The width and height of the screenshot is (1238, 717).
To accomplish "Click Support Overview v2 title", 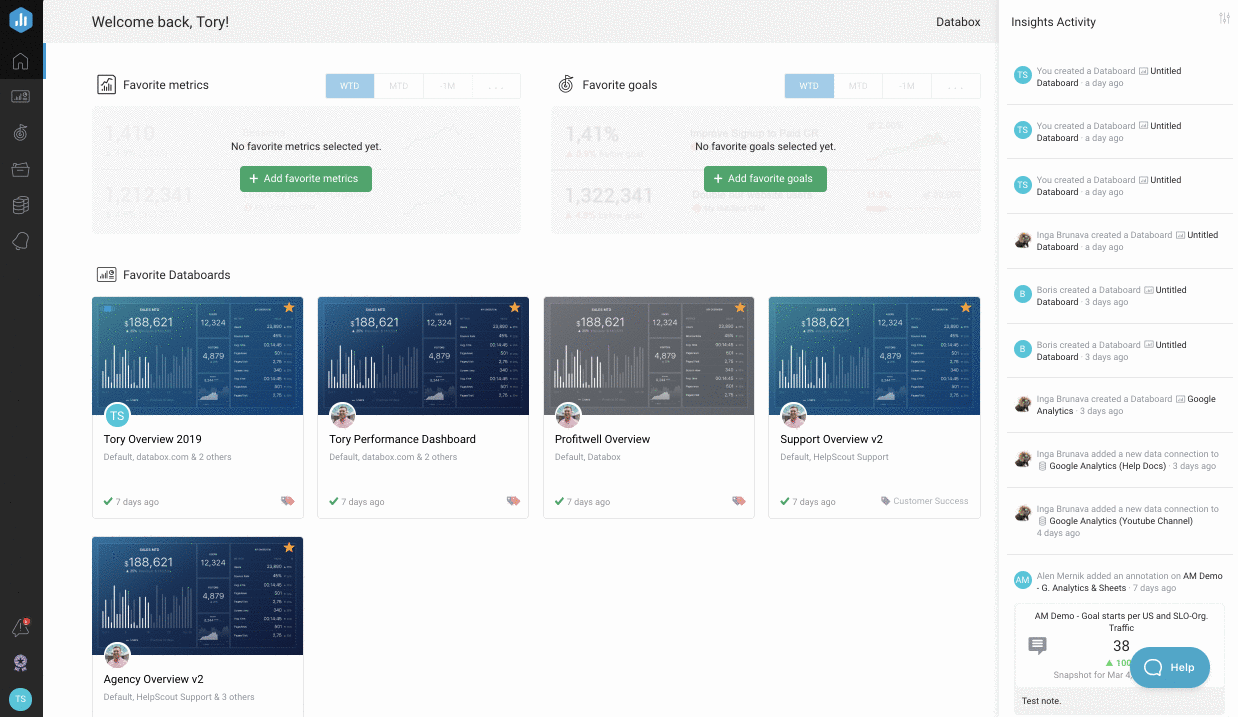I will click(x=832, y=439).
